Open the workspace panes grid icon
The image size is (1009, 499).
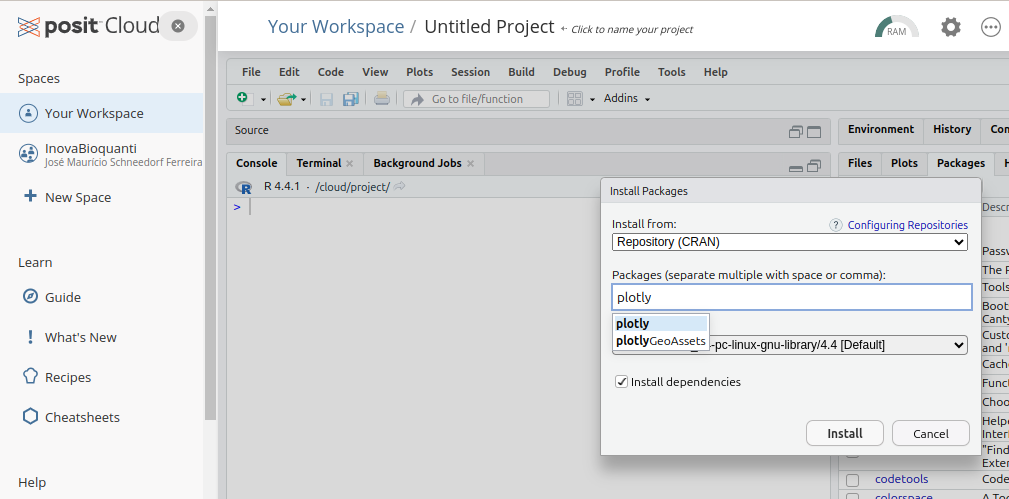(x=574, y=99)
